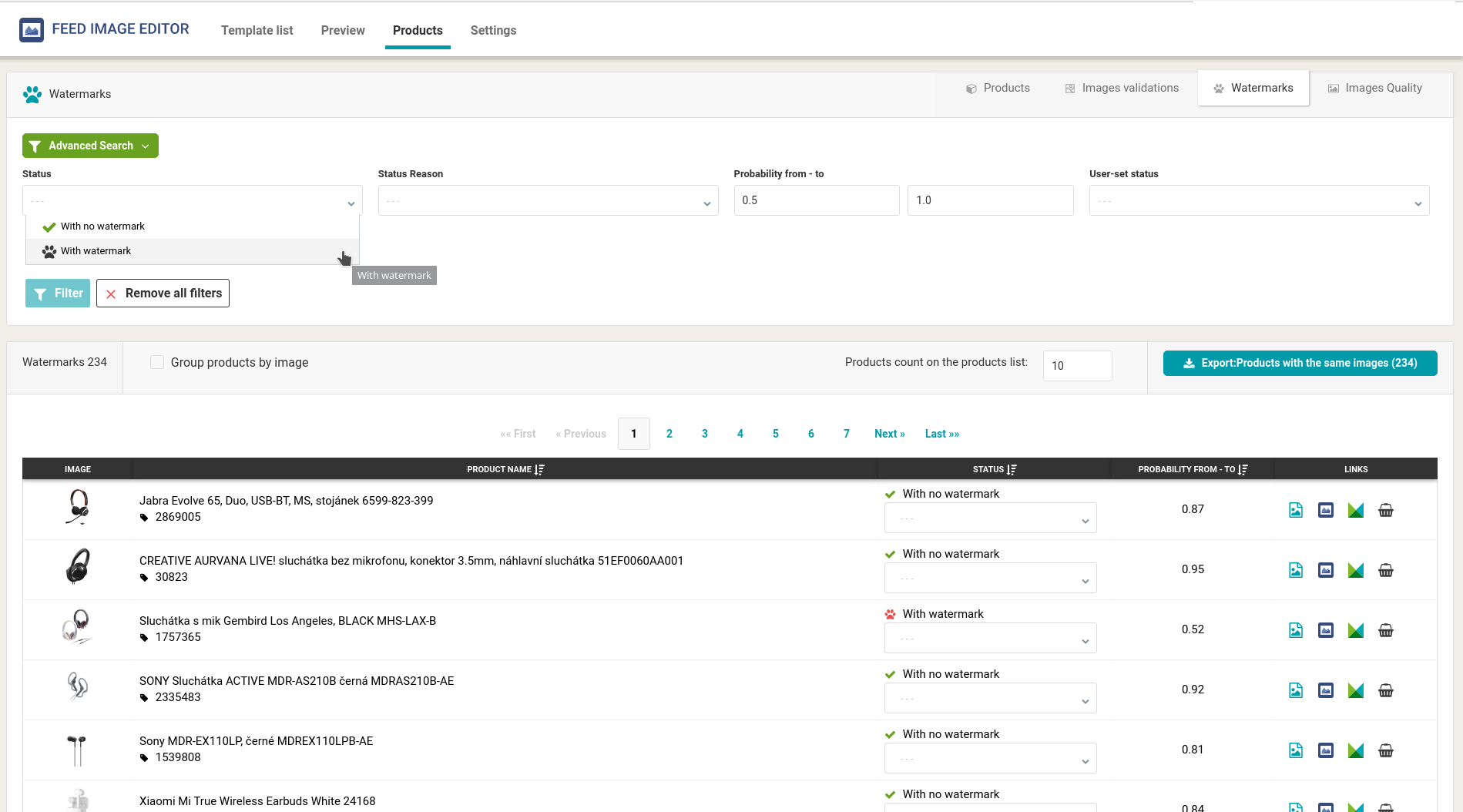Jump to Last page
Image resolution: width=1463 pixels, height=812 pixels.
pos(942,434)
